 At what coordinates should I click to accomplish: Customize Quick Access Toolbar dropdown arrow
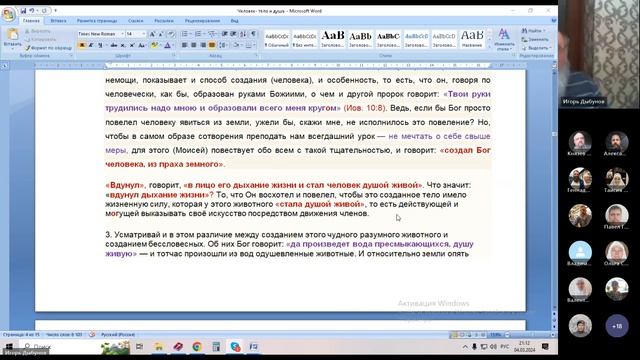tap(56, 11)
